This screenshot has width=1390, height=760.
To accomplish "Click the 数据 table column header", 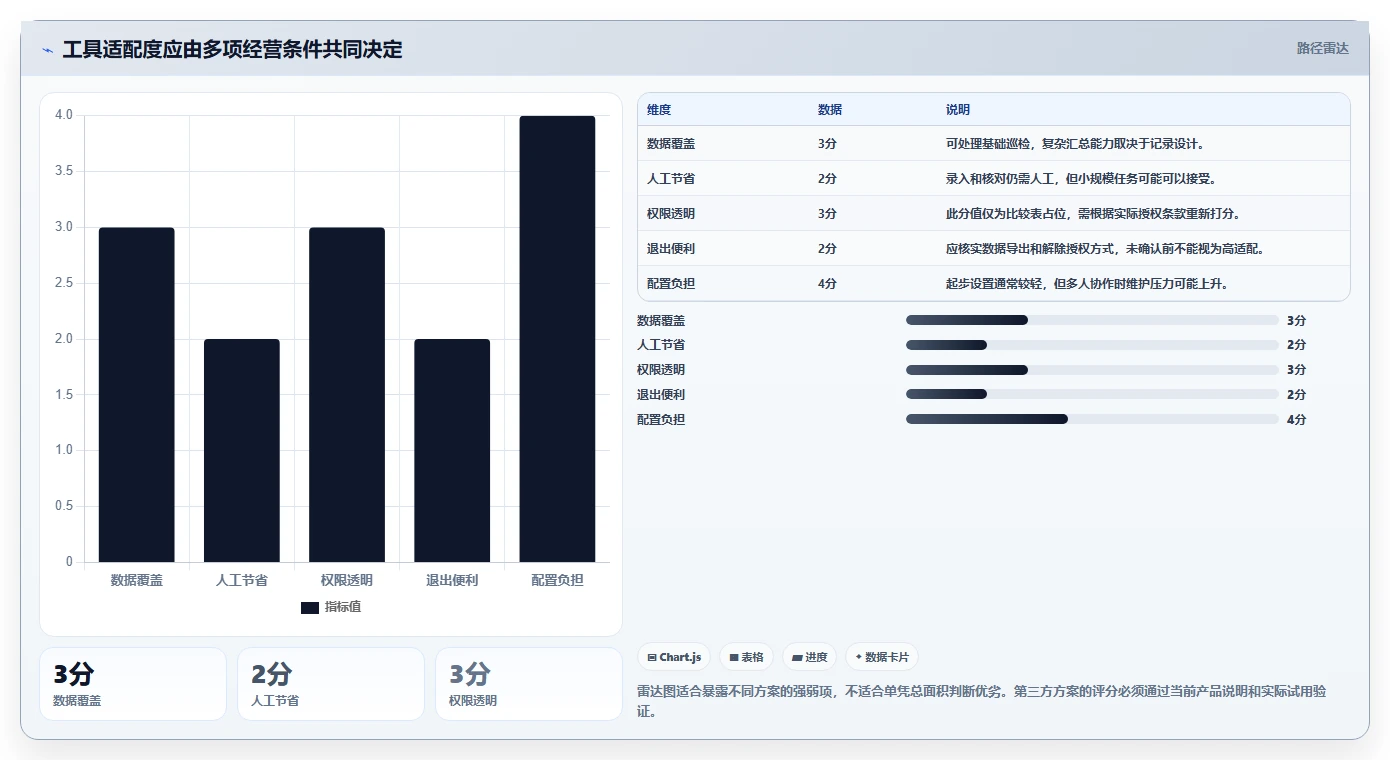I will (830, 110).
